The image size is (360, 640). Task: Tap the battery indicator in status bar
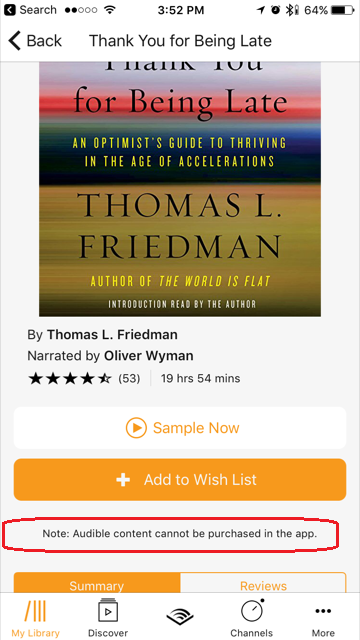[x=342, y=10]
